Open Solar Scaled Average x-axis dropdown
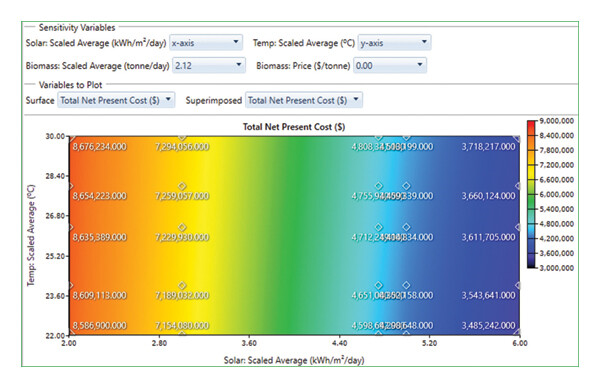The height and width of the screenshot is (388, 600). point(205,43)
